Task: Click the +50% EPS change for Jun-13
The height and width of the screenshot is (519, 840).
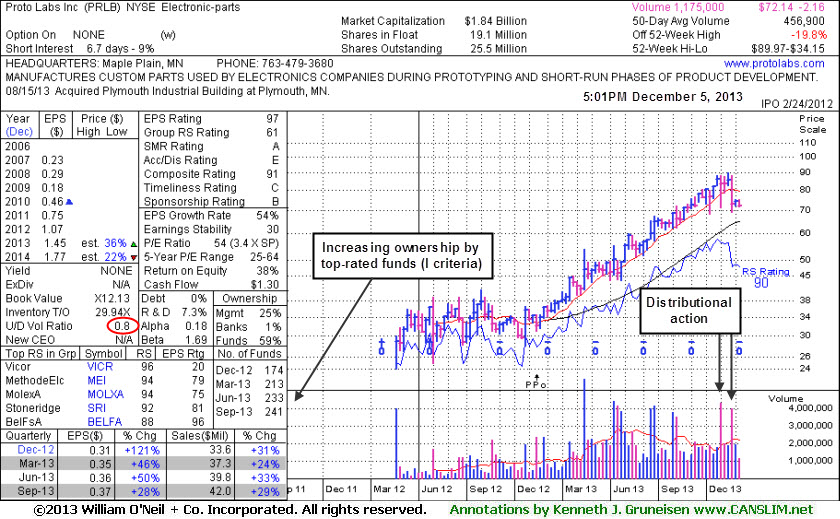Action: pos(145,478)
